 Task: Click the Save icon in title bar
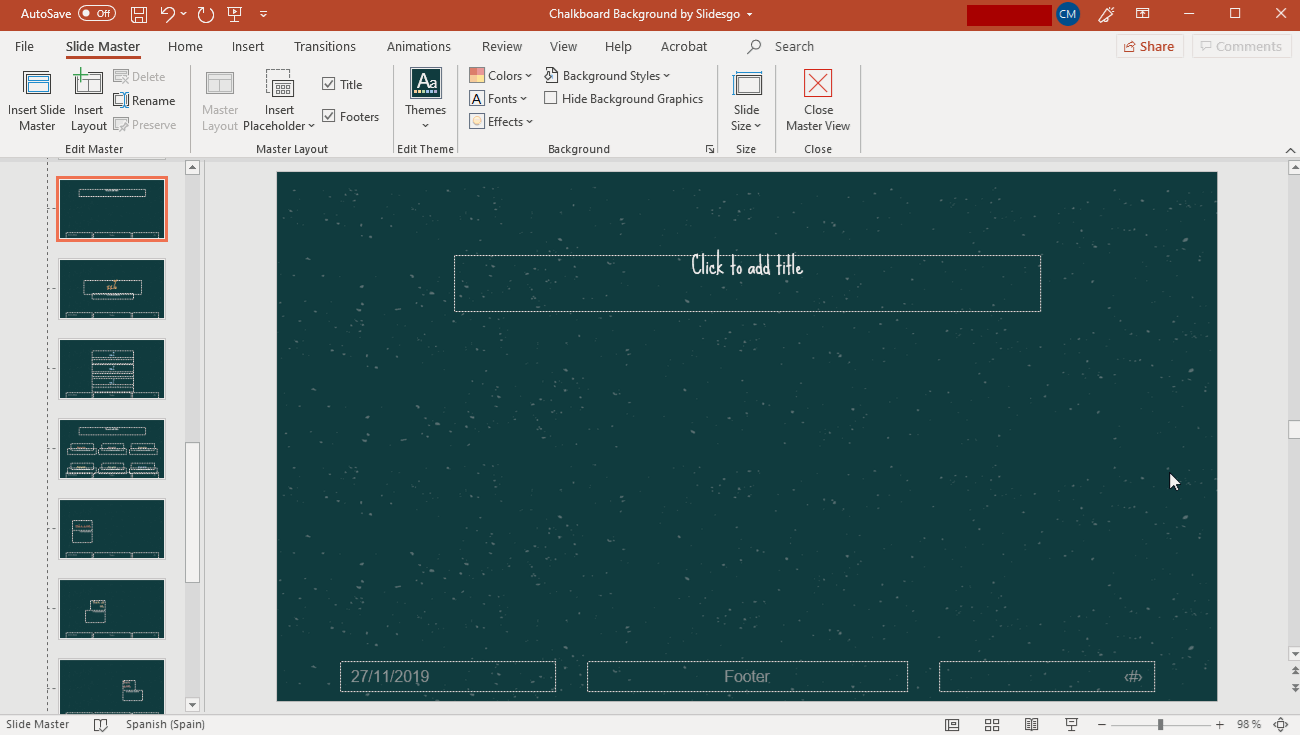coord(139,14)
